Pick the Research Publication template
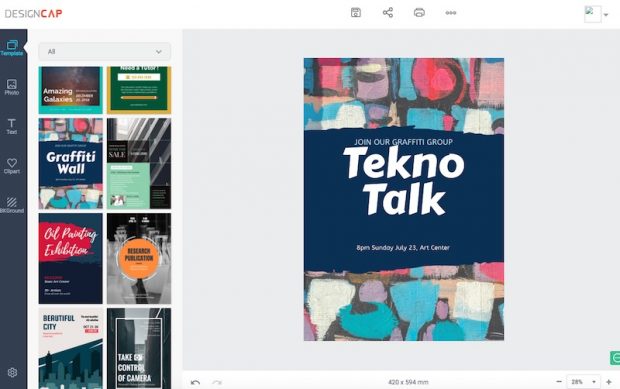Screen dimensions: 620x389 coord(139,259)
